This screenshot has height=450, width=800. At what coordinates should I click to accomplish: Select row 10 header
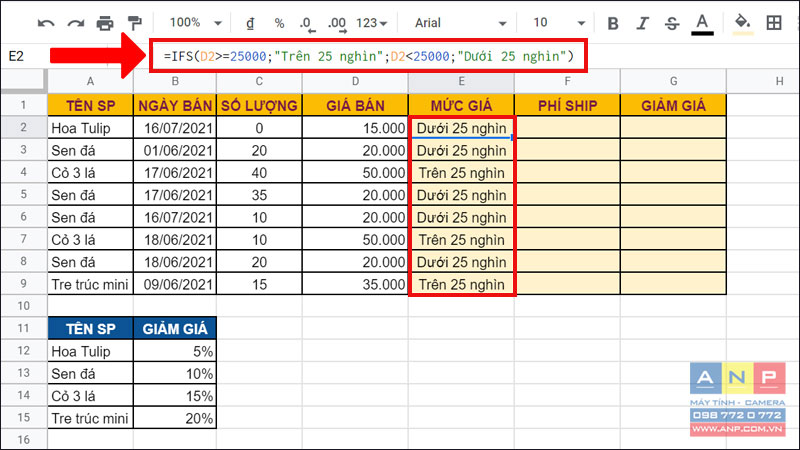[x=23, y=306]
